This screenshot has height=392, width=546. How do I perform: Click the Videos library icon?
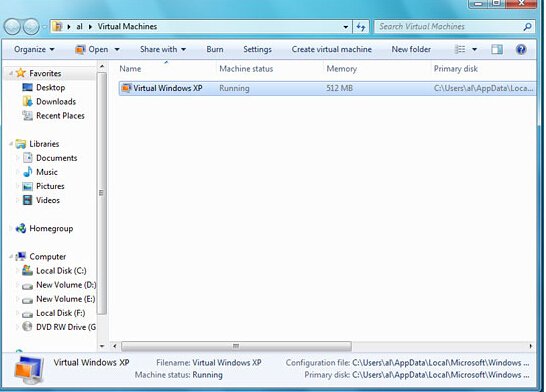pos(27,200)
